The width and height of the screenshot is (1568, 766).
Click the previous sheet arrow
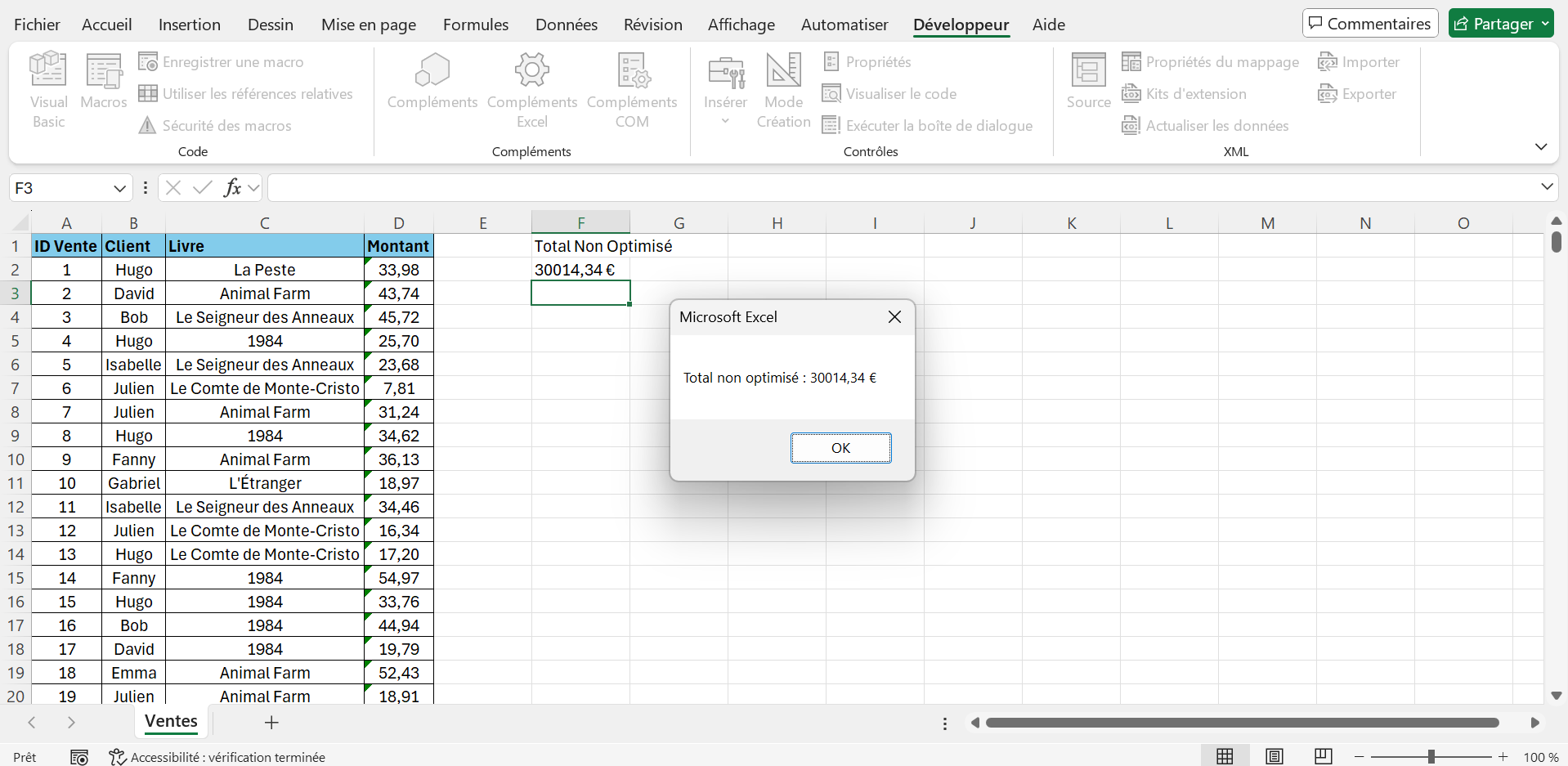(31, 723)
